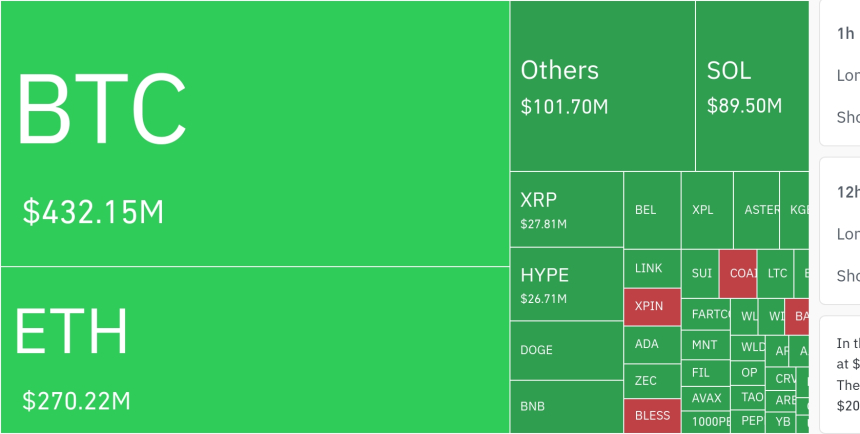860x434 pixels.
Task: Select the XRP $27.81M tile
Action: point(566,209)
